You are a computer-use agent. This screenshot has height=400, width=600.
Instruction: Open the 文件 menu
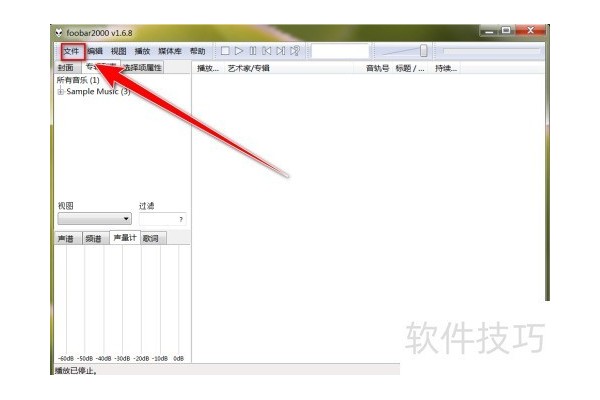72,51
